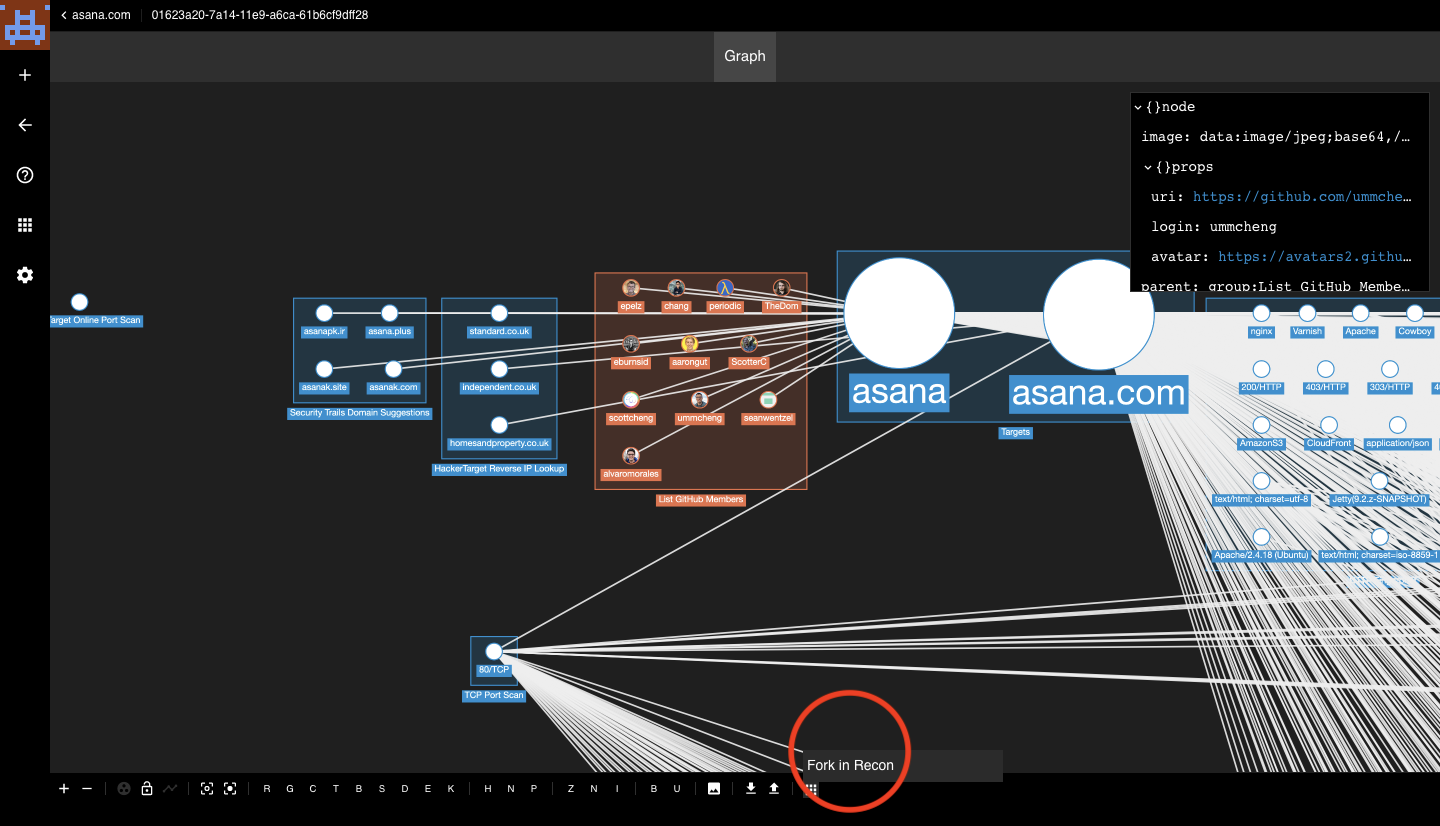Select the Graph tab
Screen dimensions: 1440x826
(x=745, y=56)
